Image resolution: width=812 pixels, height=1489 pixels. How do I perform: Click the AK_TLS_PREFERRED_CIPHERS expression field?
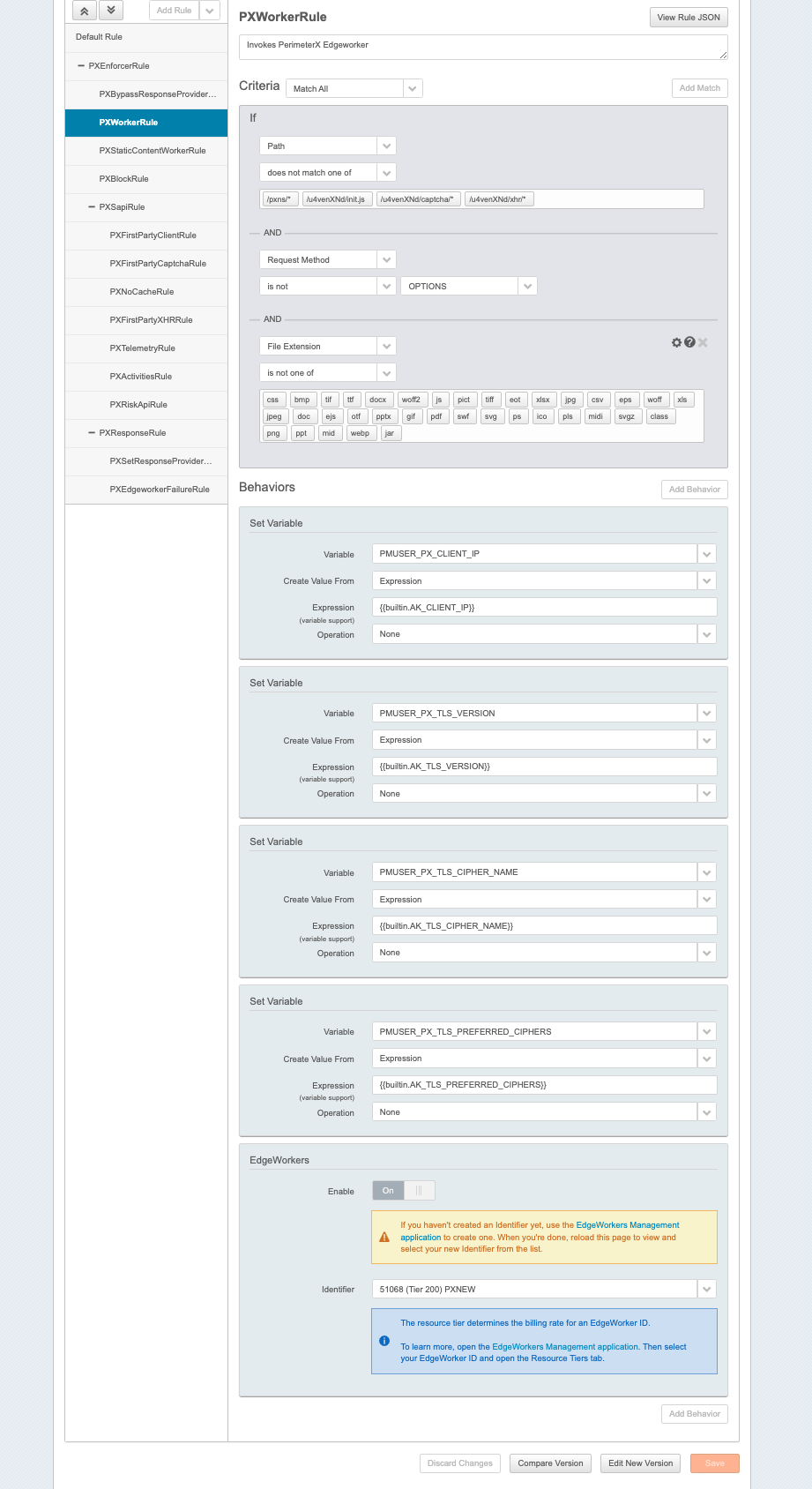pos(544,1085)
